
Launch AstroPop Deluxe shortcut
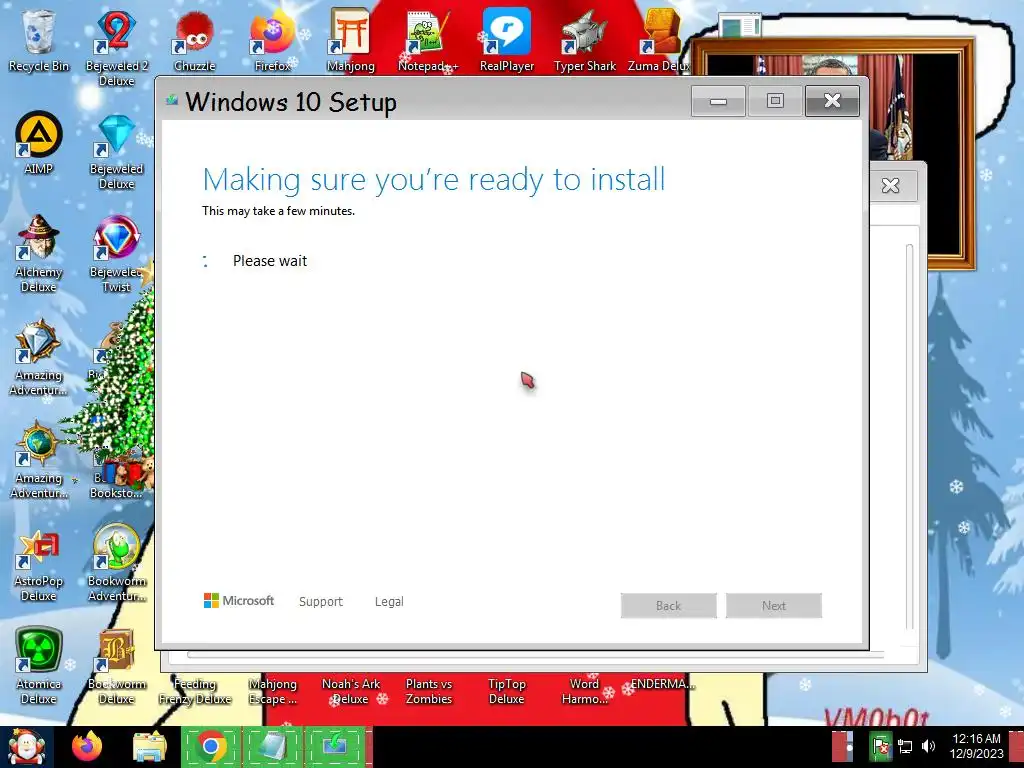pos(39,564)
